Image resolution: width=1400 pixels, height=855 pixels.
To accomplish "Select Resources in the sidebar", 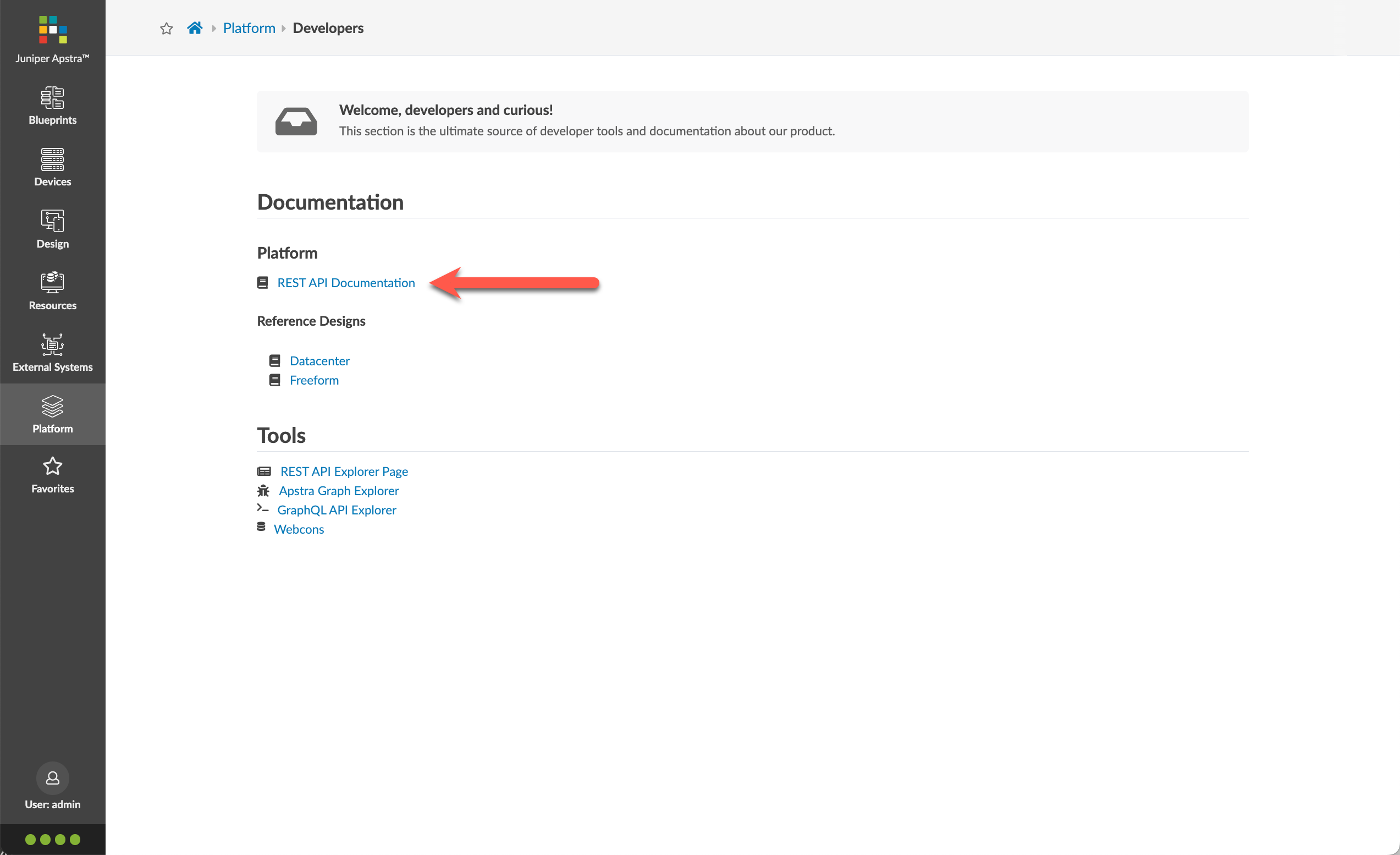I will [x=52, y=291].
